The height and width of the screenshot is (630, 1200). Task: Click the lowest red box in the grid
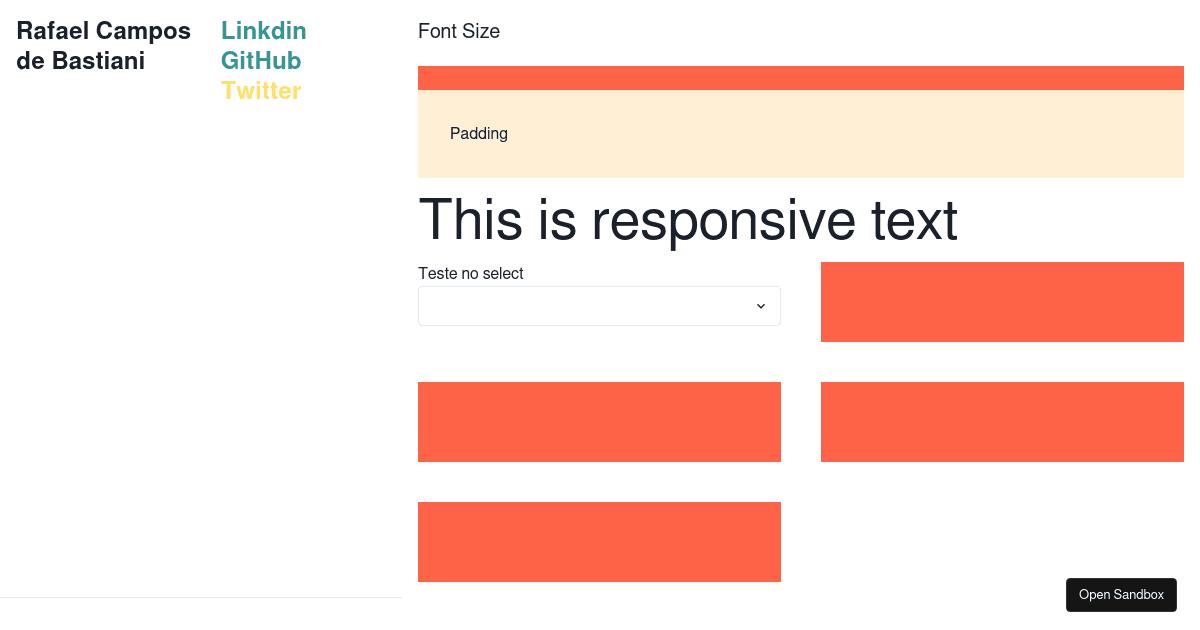pyautogui.click(x=599, y=542)
